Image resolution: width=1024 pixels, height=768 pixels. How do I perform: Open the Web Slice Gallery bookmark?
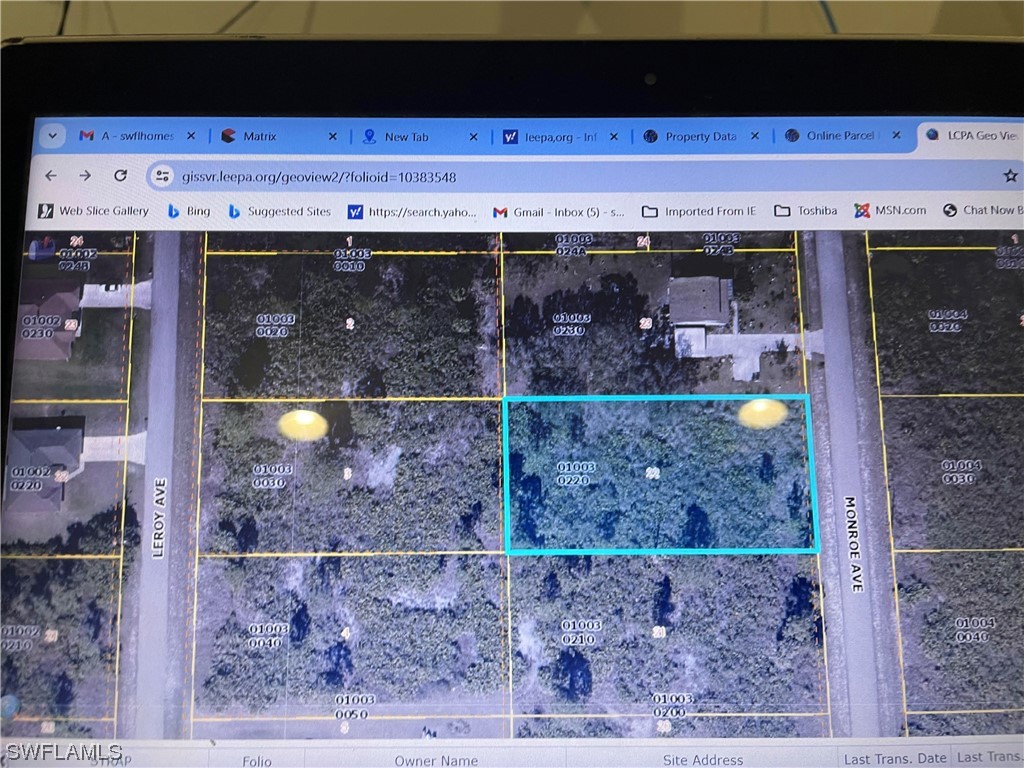95,211
